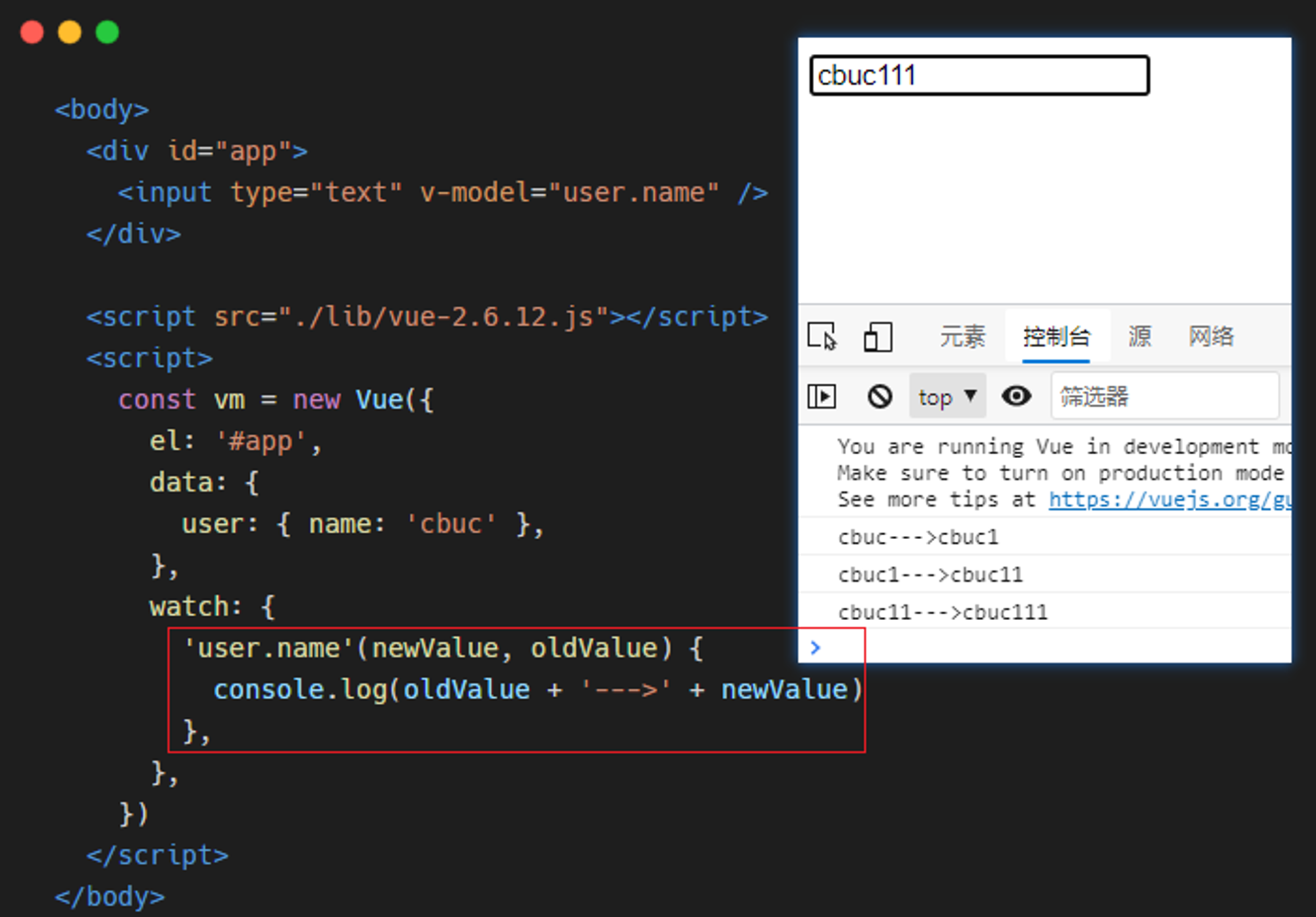
Task: Clear the console with the ban icon
Action: pyautogui.click(x=880, y=396)
